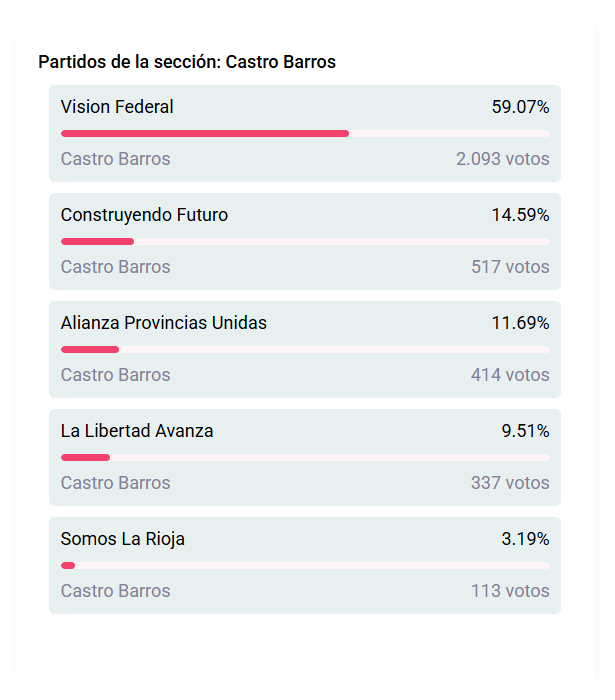Viewport: 615px width, 700px height.
Task: Click the 11.69% percentage value
Action: 520,323
